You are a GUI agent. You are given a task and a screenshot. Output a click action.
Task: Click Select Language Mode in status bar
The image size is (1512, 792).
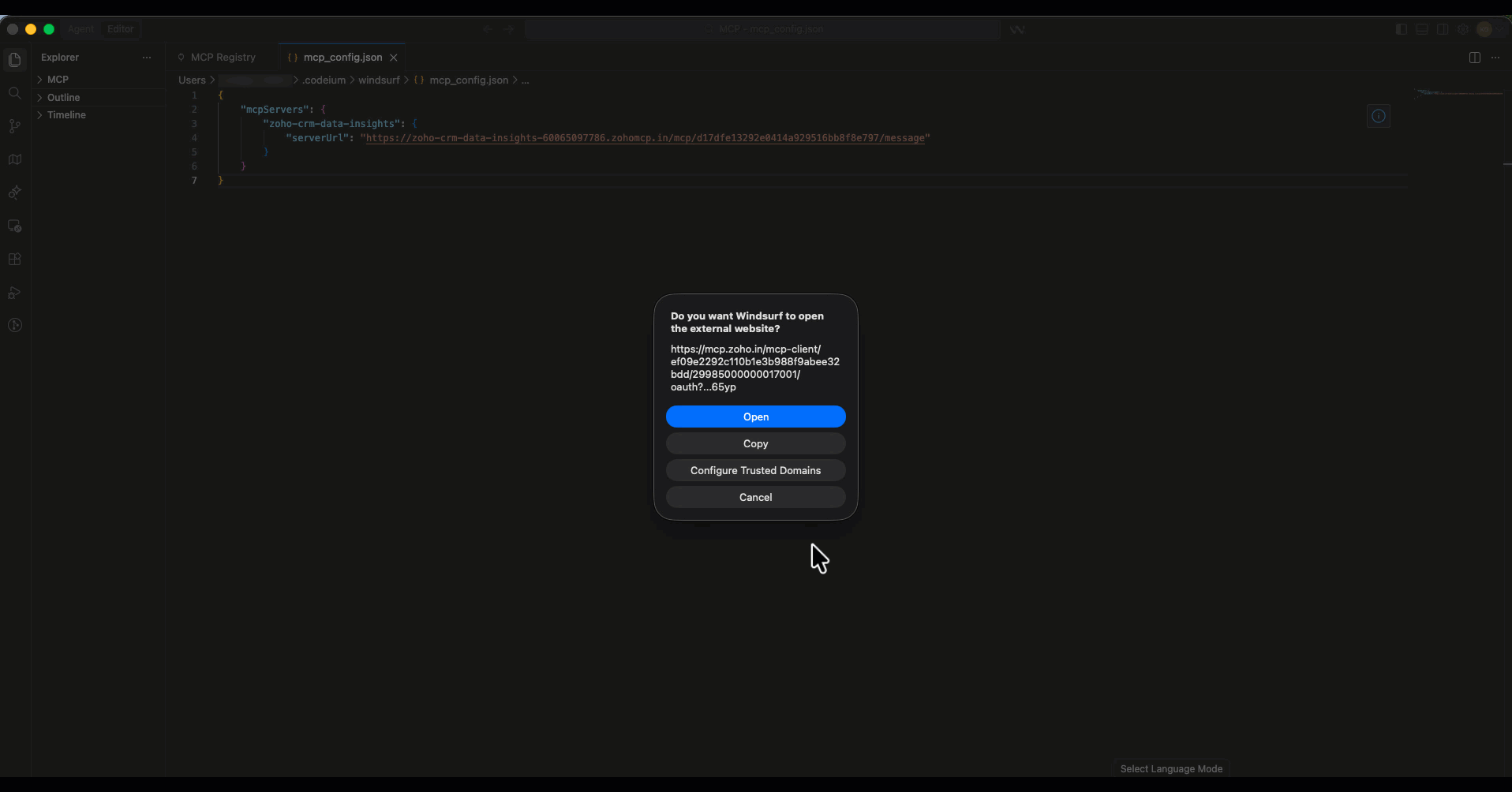pos(1171,769)
